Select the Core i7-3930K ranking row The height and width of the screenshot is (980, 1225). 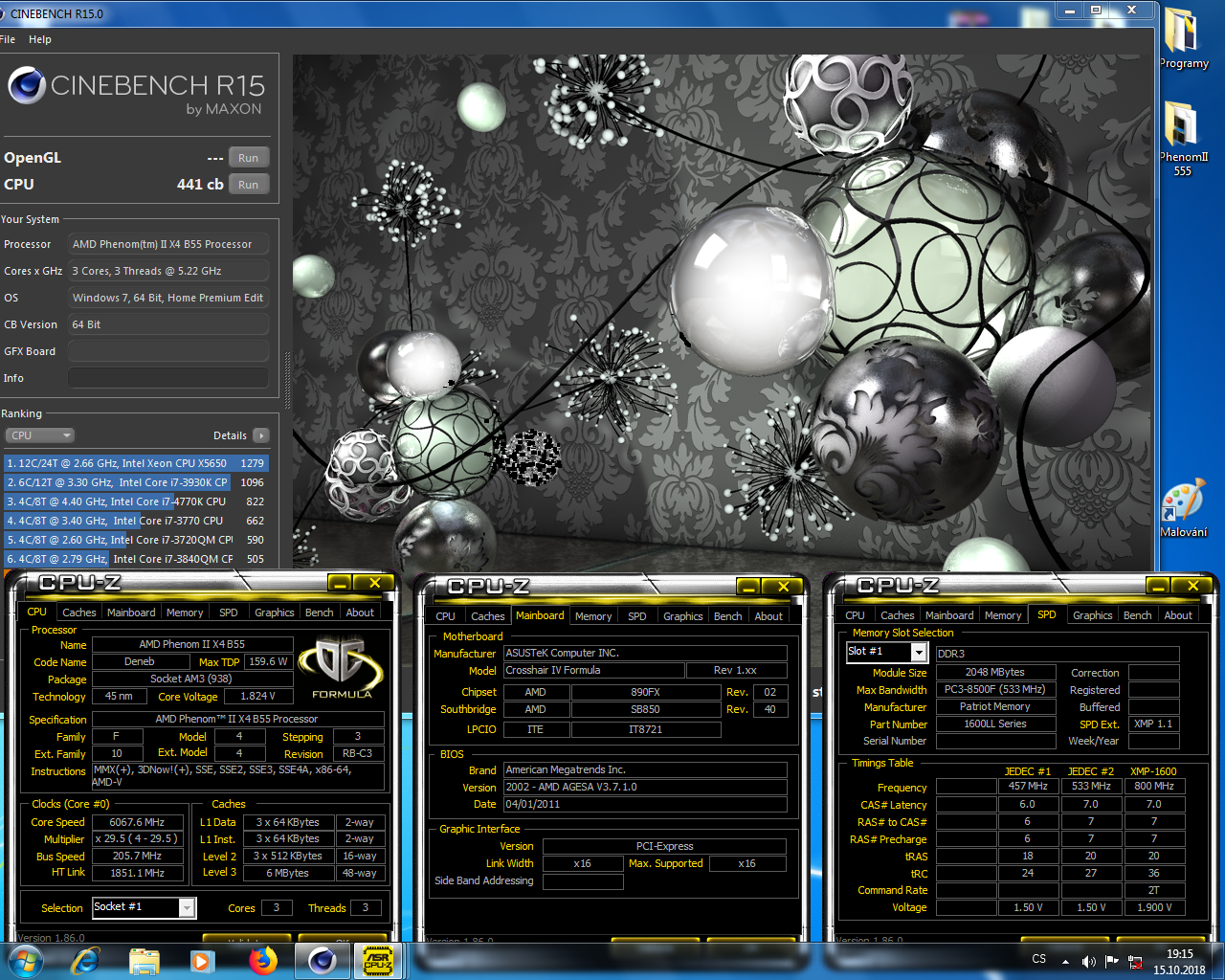135,482
